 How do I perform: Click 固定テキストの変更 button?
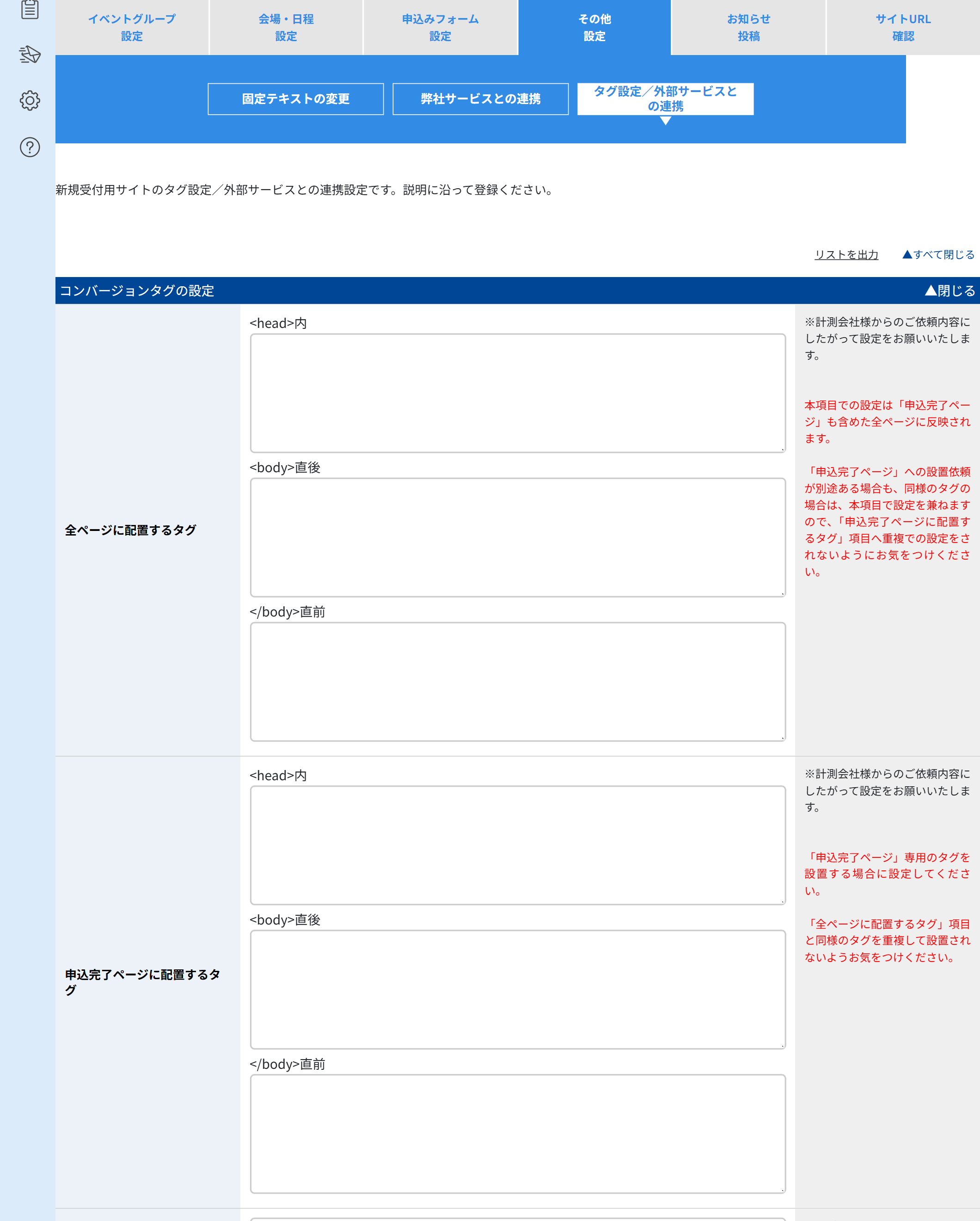295,99
